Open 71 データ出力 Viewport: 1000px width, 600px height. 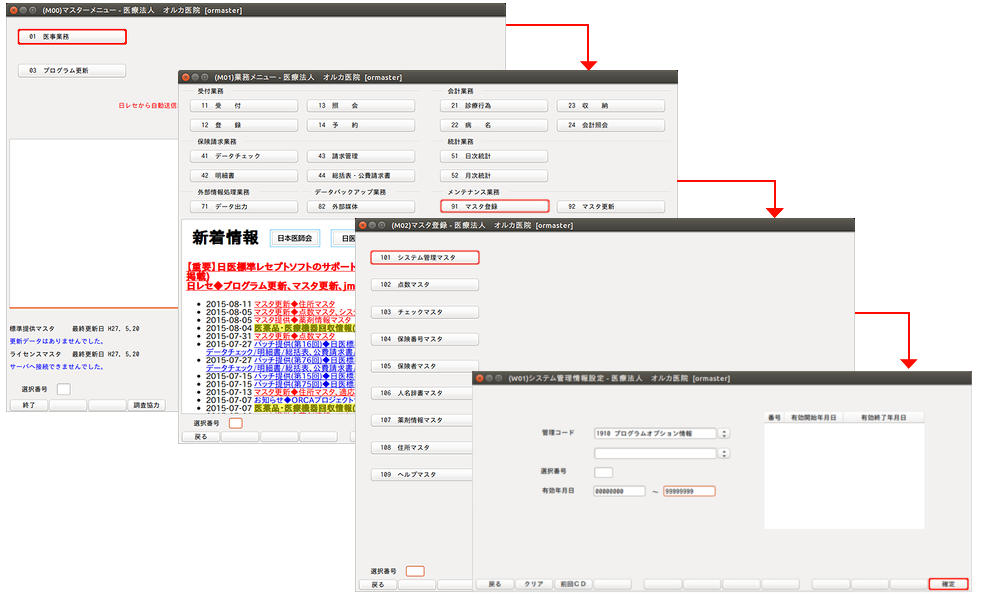[x=244, y=207]
